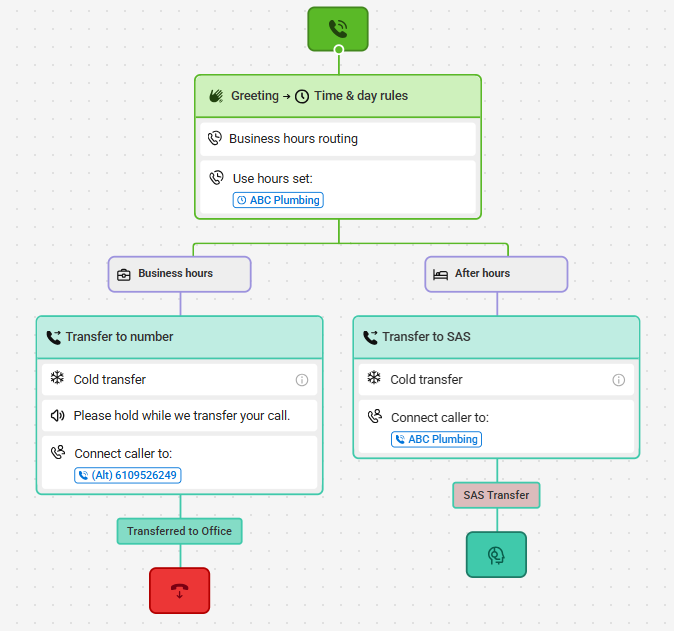Click clock icon next to Time & day rules
The width and height of the screenshot is (674, 631).
pos(302,96)
